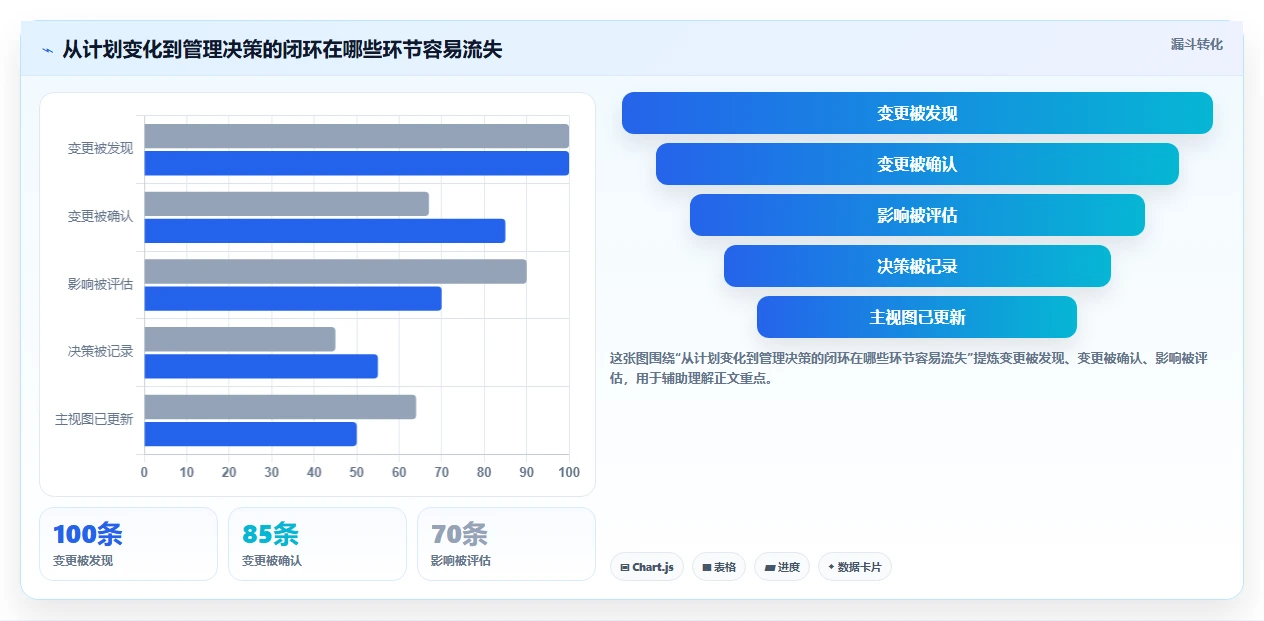Click the gray bar for 影响被评估
This screenshot has width=1264, height=621.
click(x=335, y=271)
